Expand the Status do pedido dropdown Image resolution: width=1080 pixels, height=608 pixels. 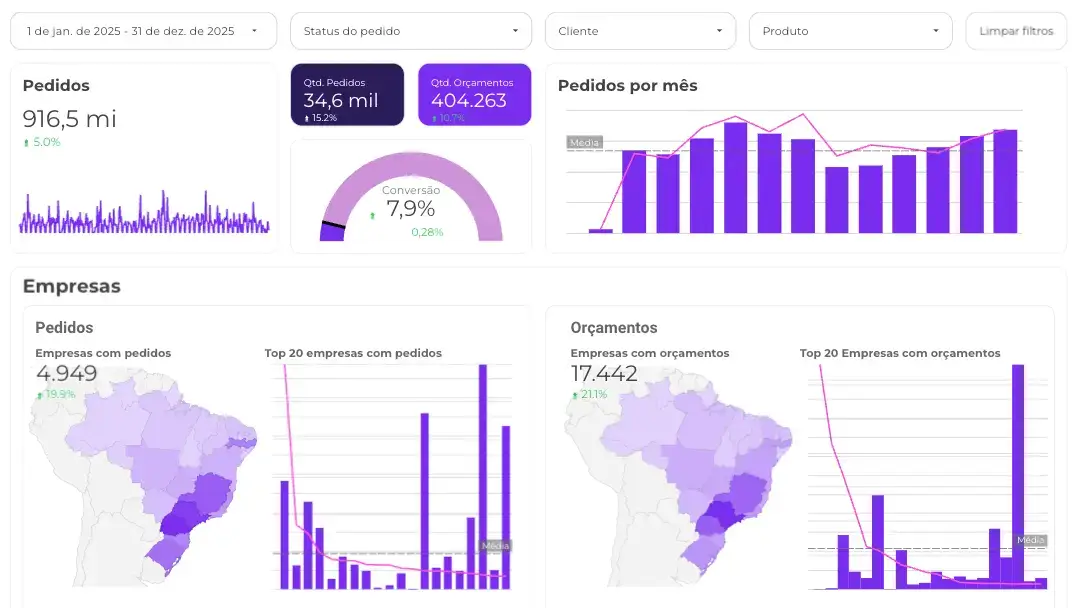[411, 31]
